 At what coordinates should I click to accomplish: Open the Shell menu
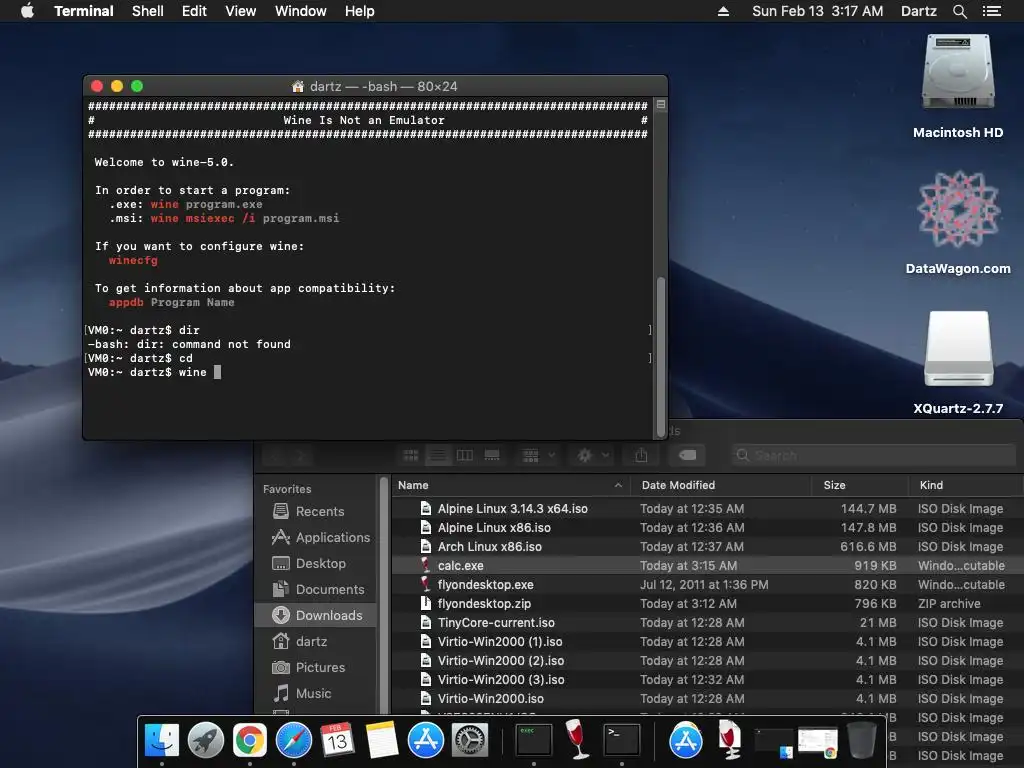pos(148,11)
